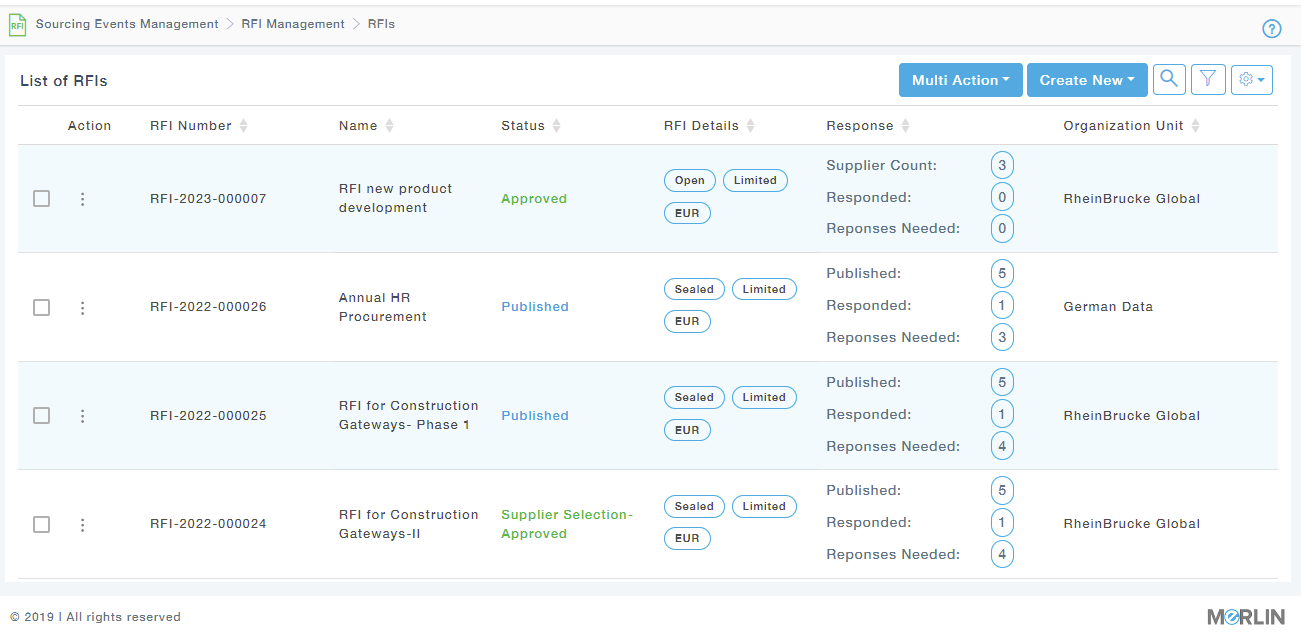The image size is (1301, 637).
Task: Open the gear settings dropdown
Action: click(x=1252, y=80)
